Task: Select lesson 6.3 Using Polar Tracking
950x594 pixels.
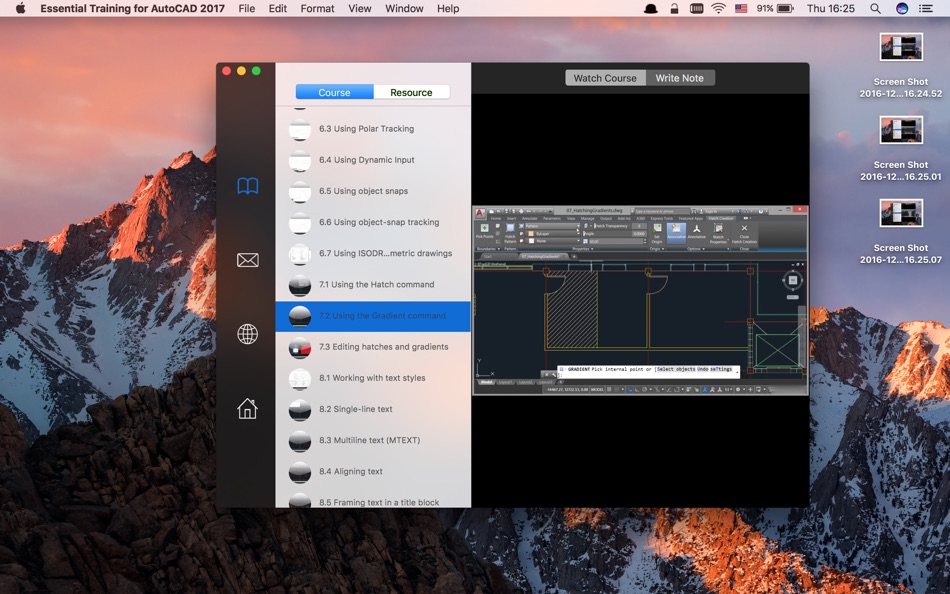Action: tap(373, 128)
